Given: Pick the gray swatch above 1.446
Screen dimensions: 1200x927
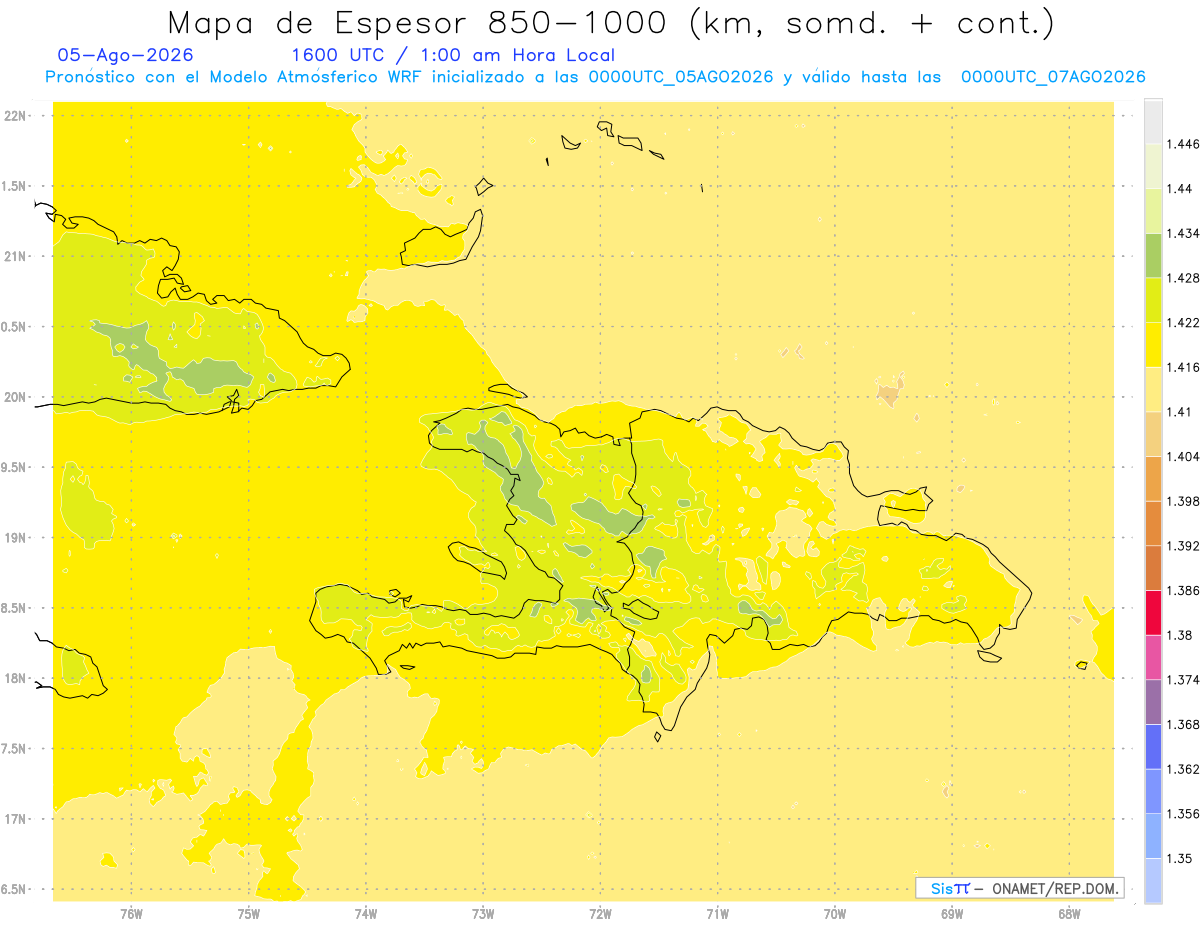Looking at the screenshot, I should [x=1153, y=121].
